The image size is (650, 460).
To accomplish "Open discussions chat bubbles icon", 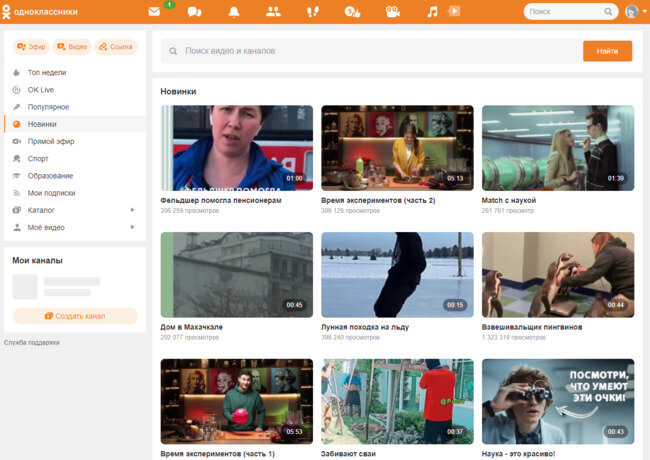I will [194, 12].
